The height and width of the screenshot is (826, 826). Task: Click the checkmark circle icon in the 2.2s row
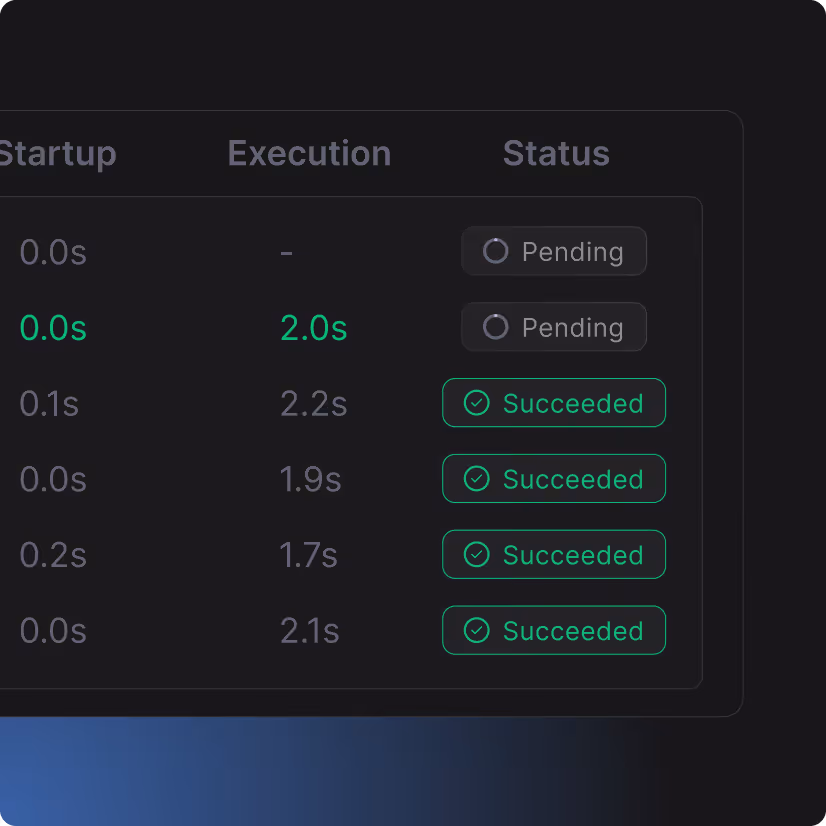[x=476, y=403]
